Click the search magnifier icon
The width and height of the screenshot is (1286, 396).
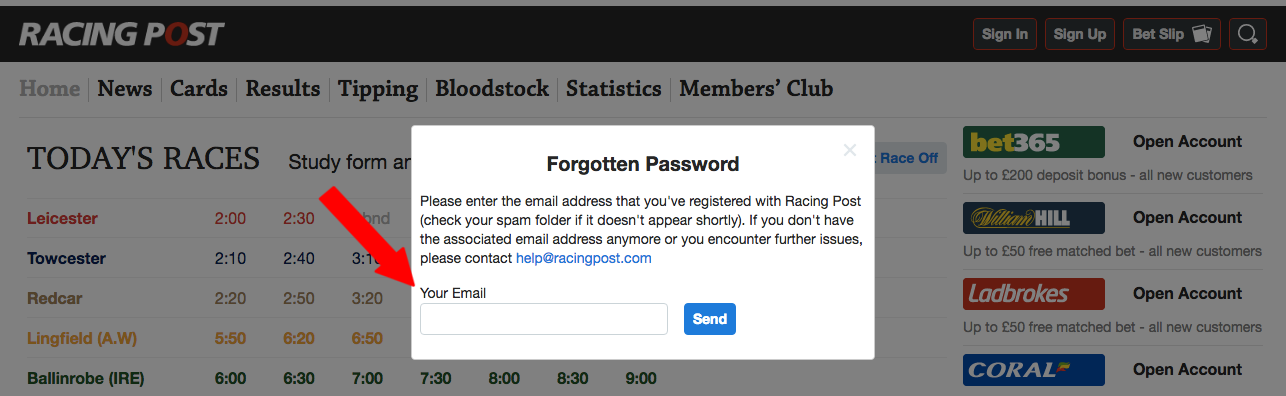(x=1247, y=34)
